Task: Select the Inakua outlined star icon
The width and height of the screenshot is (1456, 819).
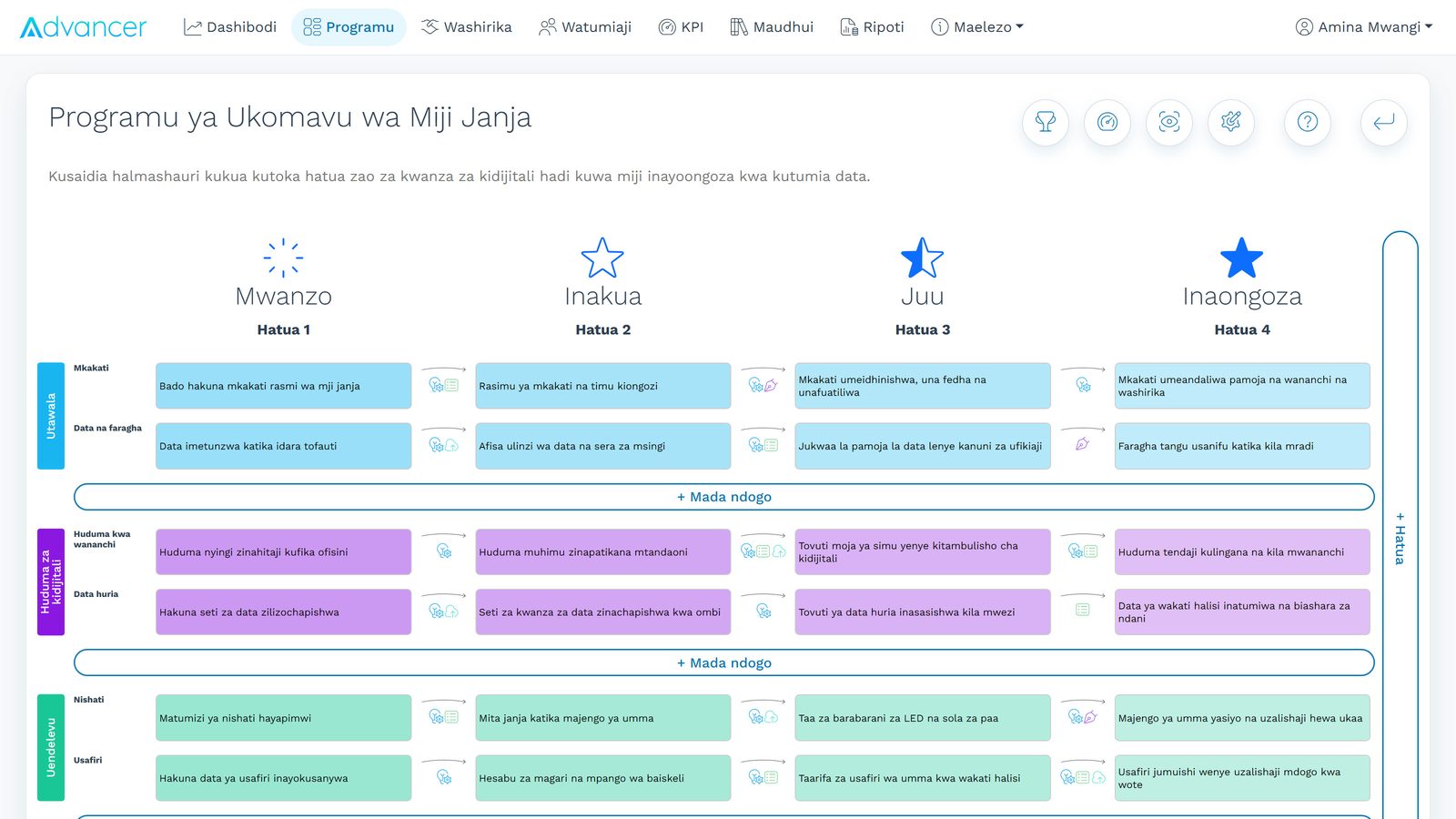Action: click(x=602, y=258)
